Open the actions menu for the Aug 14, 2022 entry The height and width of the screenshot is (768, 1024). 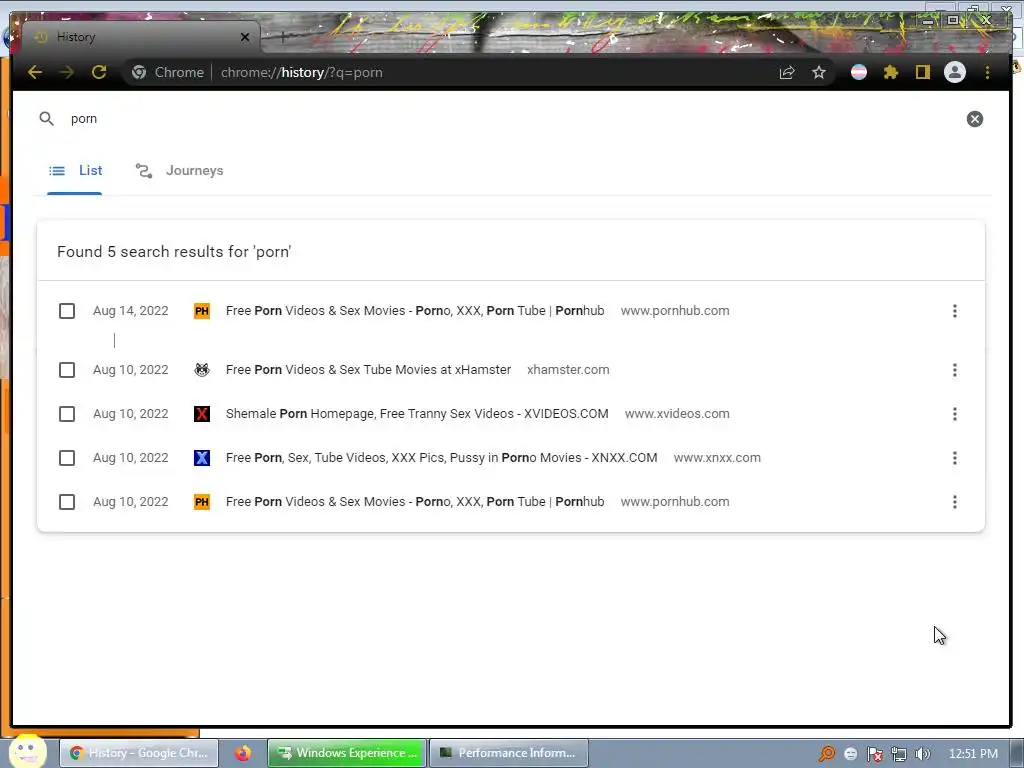pos(954,311)
